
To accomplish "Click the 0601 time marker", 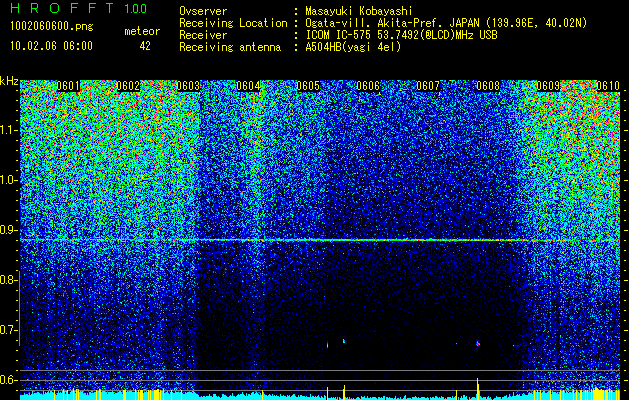I will tap(68, 86).
